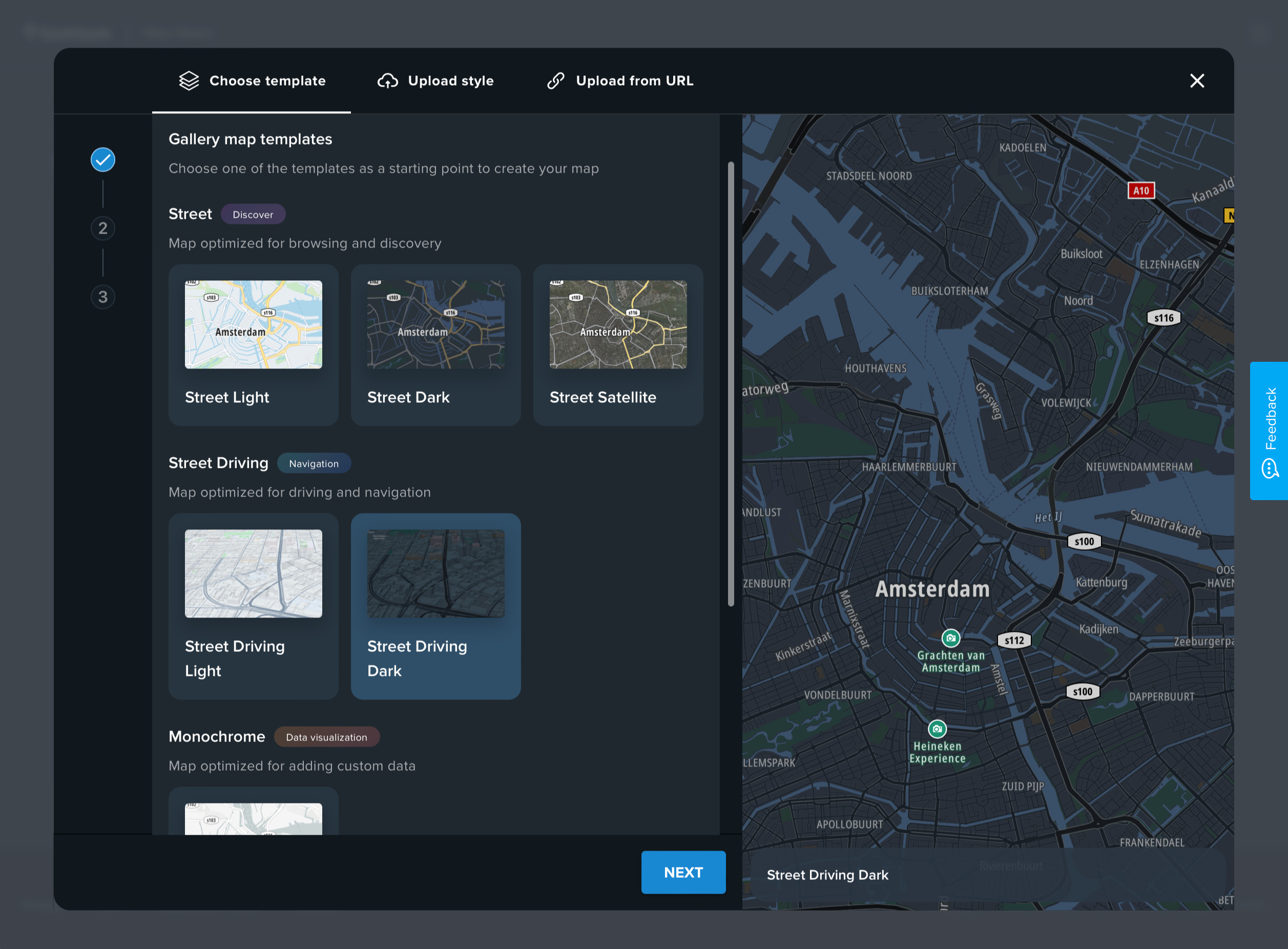The width and height of the screenshot is (1288, 949).
Task: Click the Heineken Experience camera marker
Action: pos(937,729)
